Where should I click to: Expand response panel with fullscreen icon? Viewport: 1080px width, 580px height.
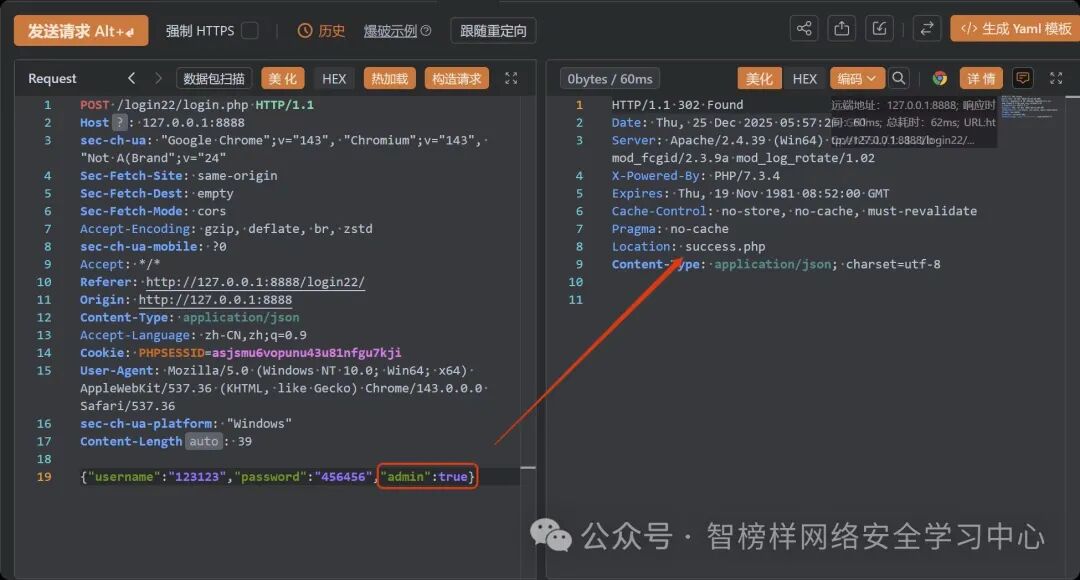(x=1056, y=78)
